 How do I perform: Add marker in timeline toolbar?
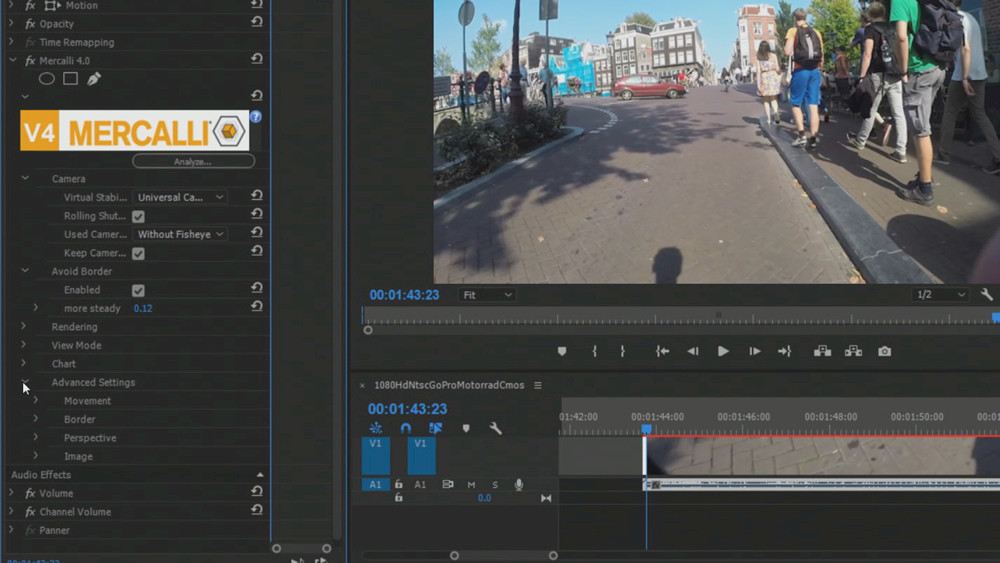click(466, 428)
